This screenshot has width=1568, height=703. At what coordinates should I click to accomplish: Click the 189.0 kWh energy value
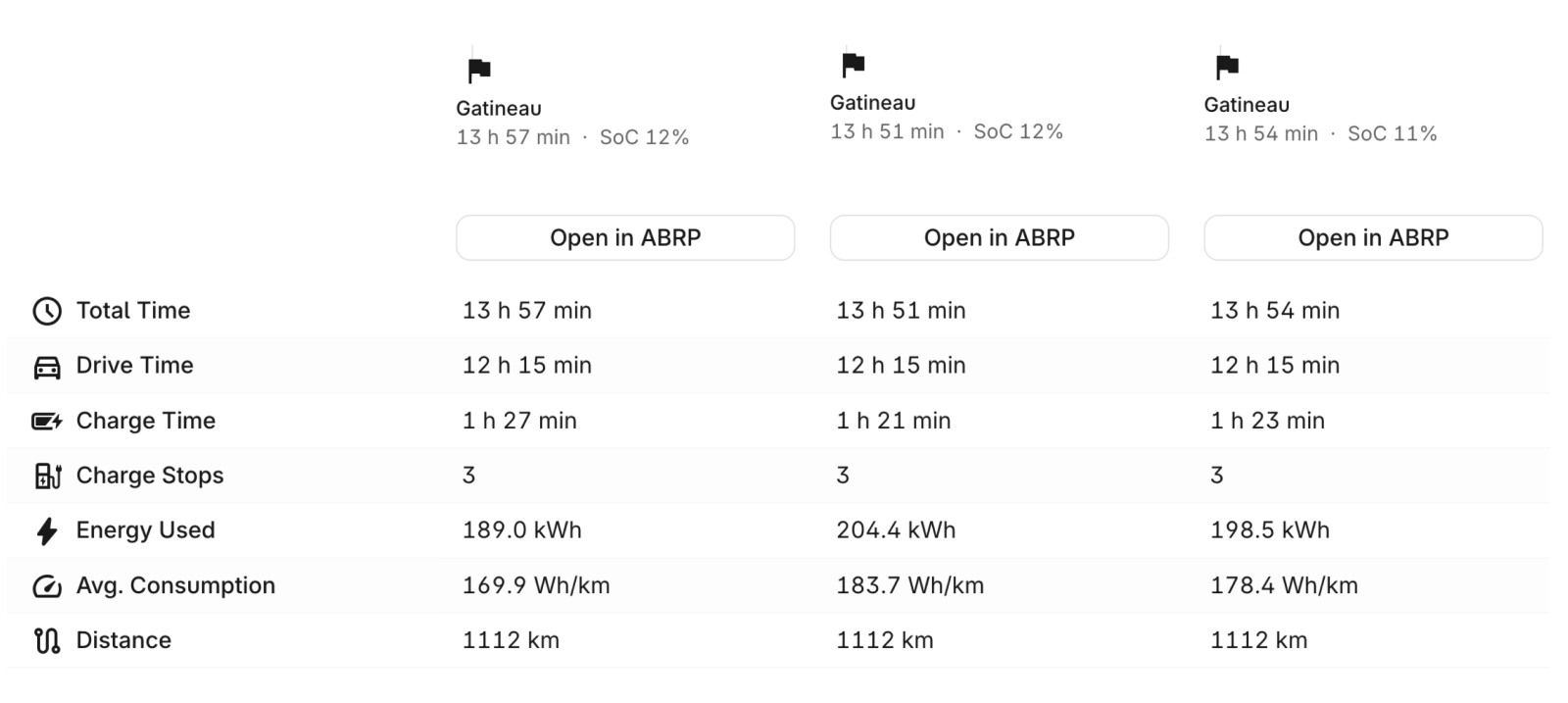pyautogui.click(x=521, y=530)
